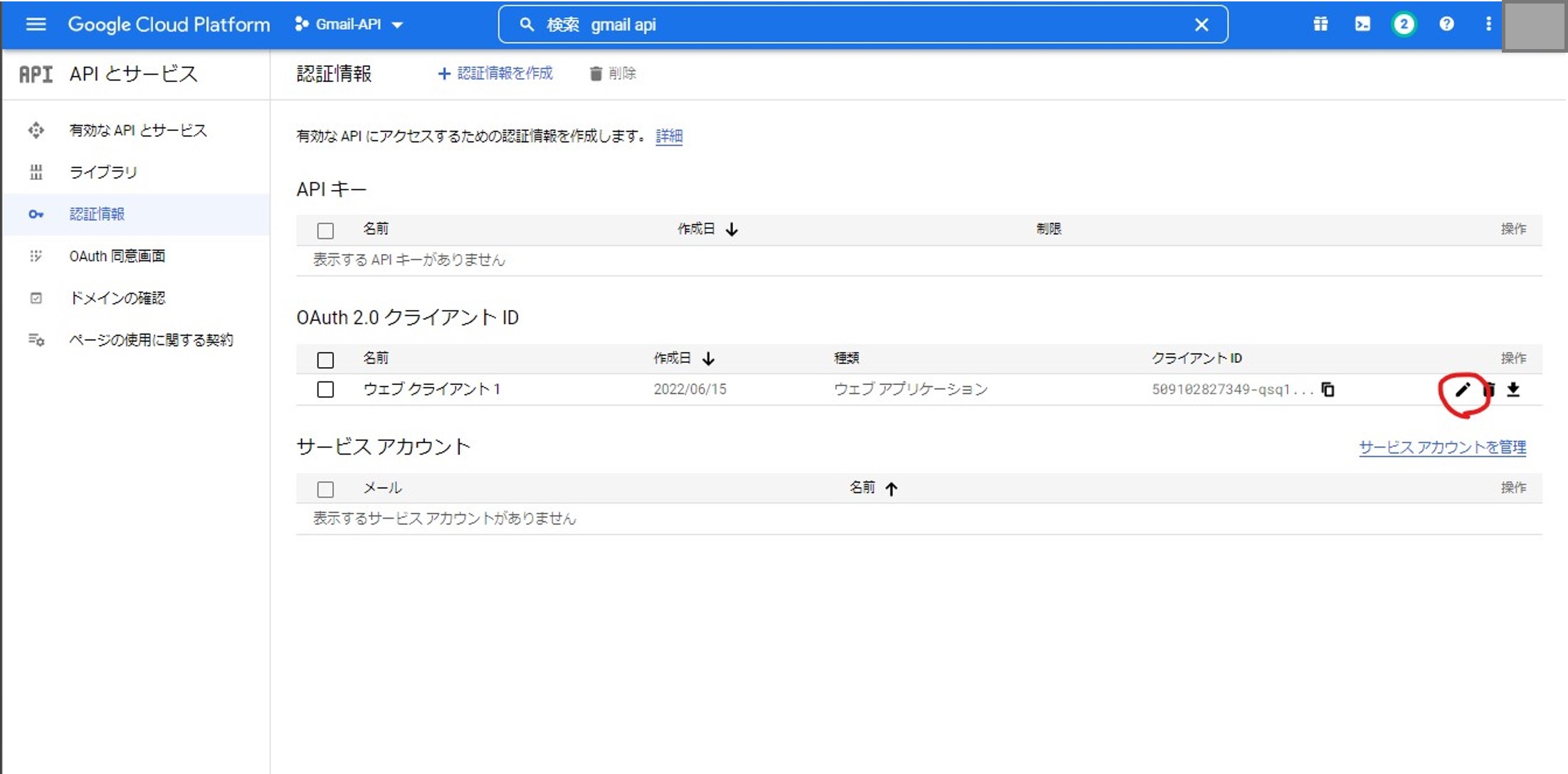1568x774 pixels.
Task: Go to 有効な API とサービス
Action: (137, 130)
